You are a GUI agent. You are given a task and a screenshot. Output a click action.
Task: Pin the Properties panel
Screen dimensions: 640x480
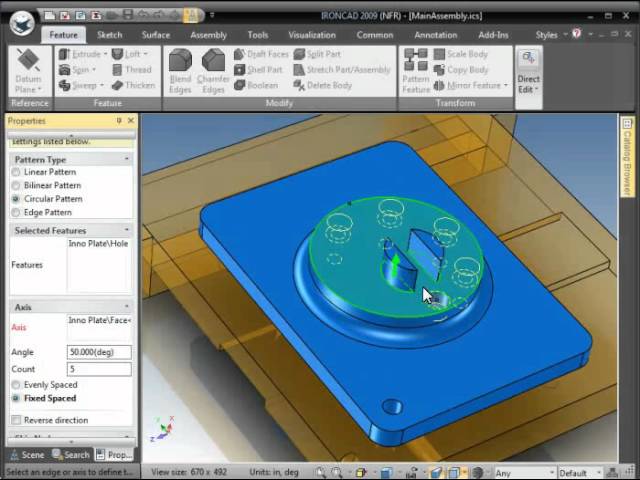pos(119,120)
